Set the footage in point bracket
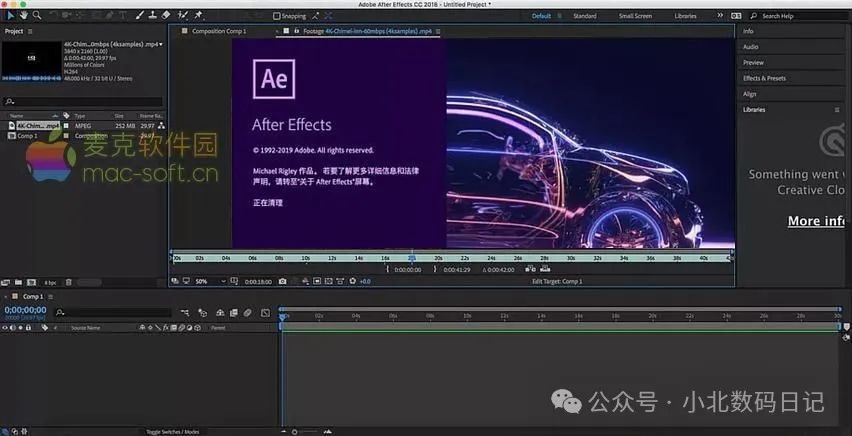Image resolution: width=852 pixels, height=436 pixels. pos(387,269)
